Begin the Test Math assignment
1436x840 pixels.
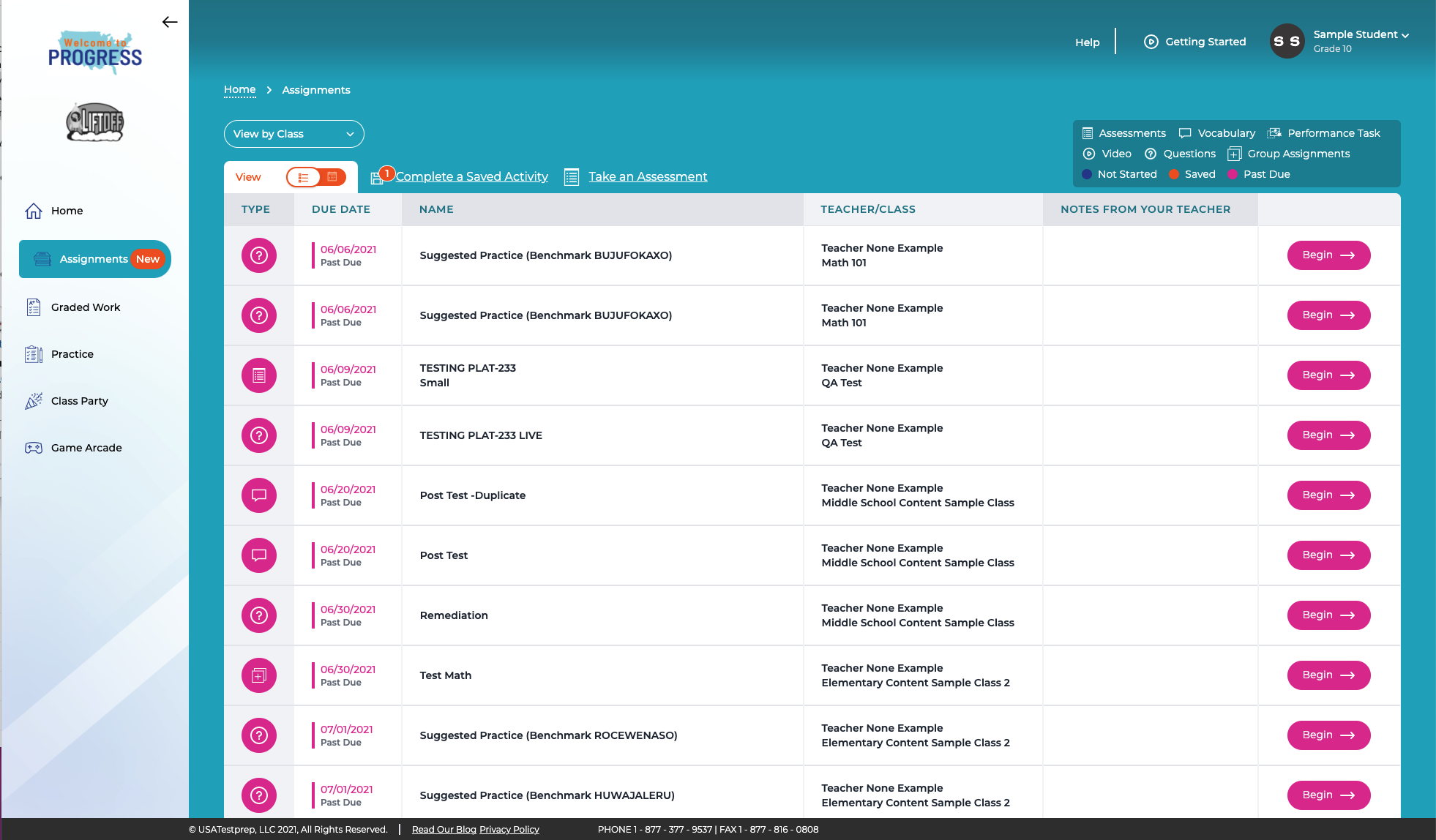(1328, 675)
